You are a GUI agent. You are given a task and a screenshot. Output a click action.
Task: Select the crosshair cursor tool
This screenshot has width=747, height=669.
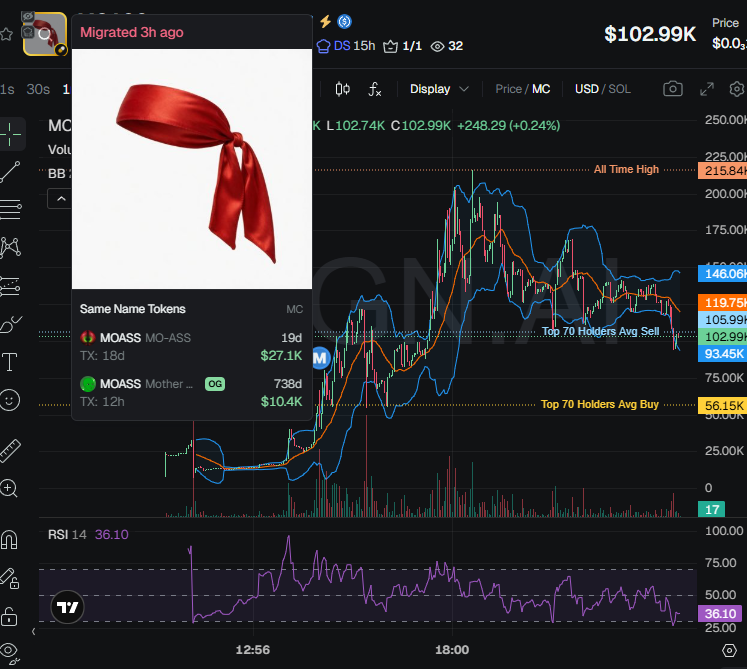pyautogui.click(x=10, y=134)
